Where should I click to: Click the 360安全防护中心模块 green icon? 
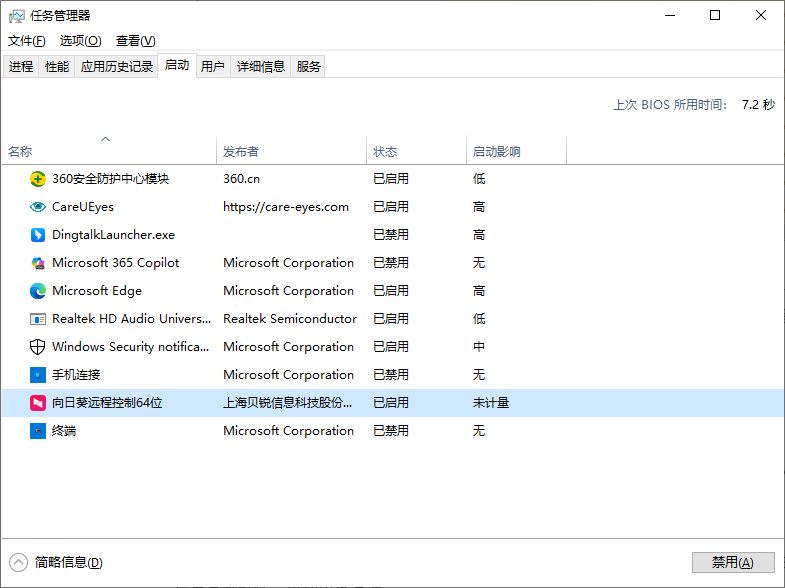pos(38,179)
